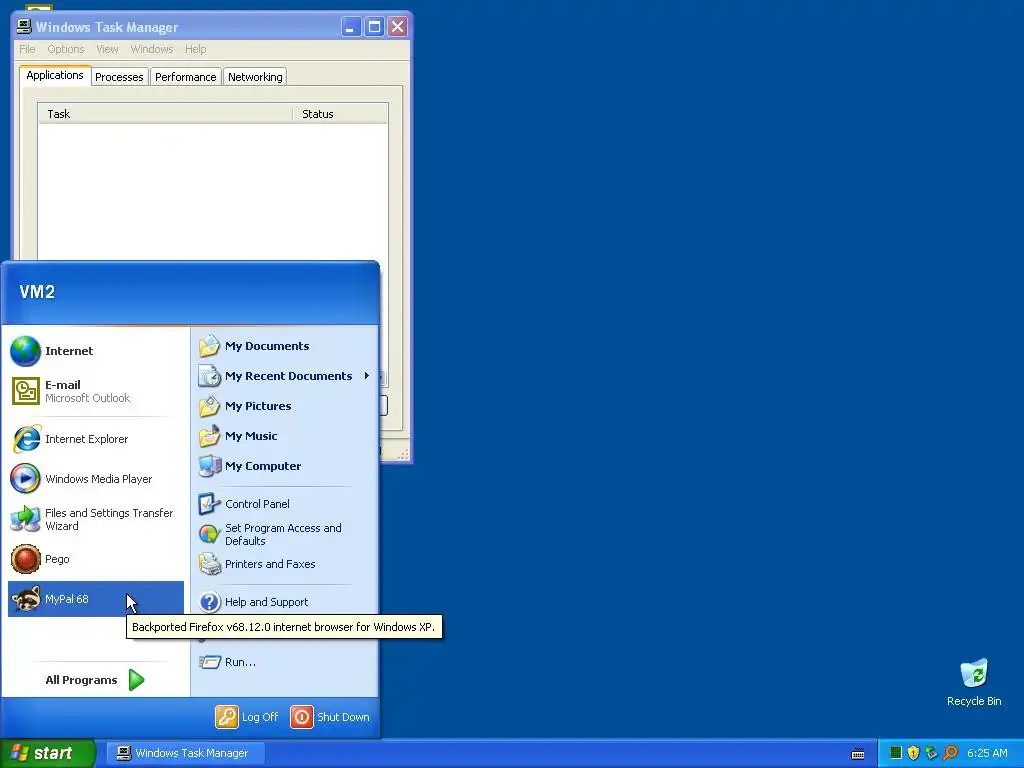The width and height of the screenshot is (1024, 768).
Task: Click the taskbar clock showing 6:25 AM
Action: [x=987, y=753]
